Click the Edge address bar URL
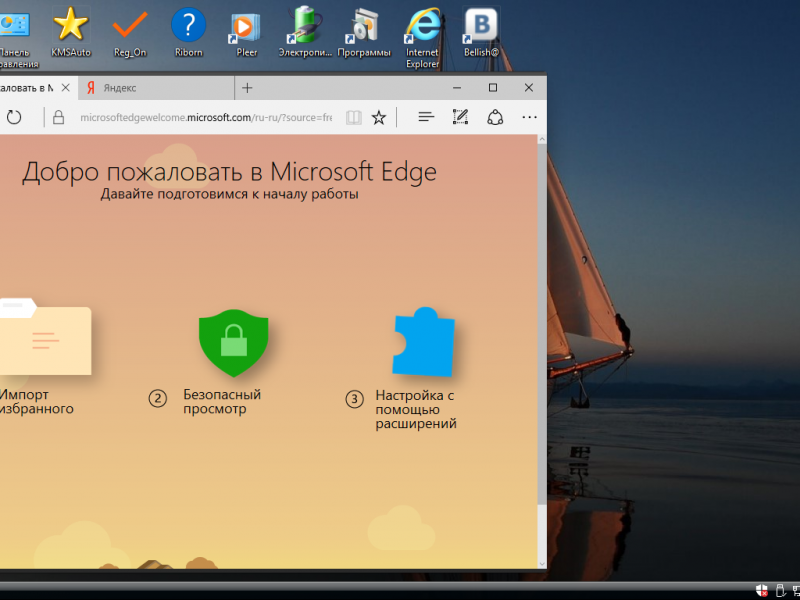The width and height of the screenshot is (800, 600). (x=206, y=118)
